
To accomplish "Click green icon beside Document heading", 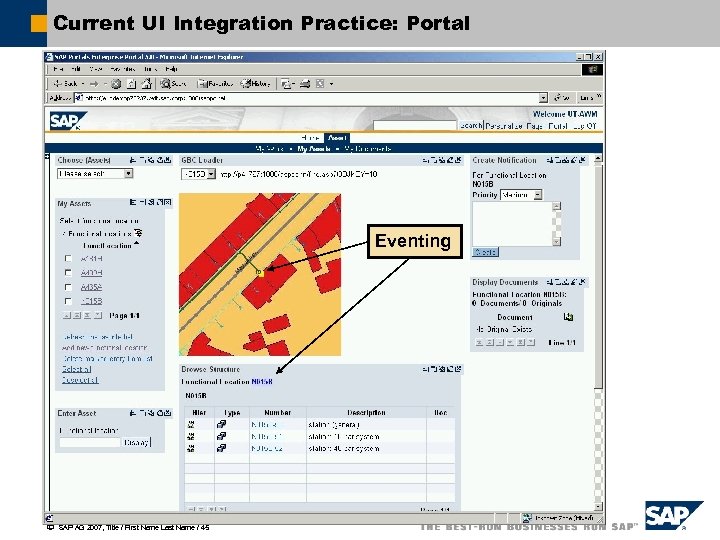I will pos(568,317).
